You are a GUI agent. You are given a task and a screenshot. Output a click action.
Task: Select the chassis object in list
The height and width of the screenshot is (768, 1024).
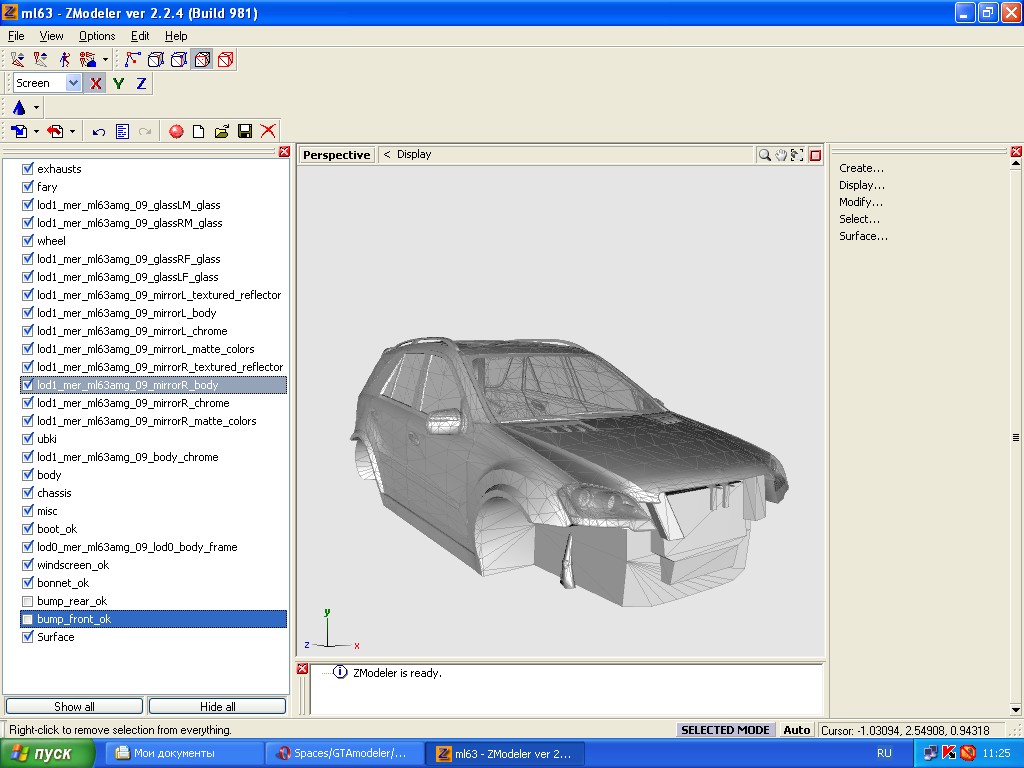pyautogui.click(x=54, y=493)
